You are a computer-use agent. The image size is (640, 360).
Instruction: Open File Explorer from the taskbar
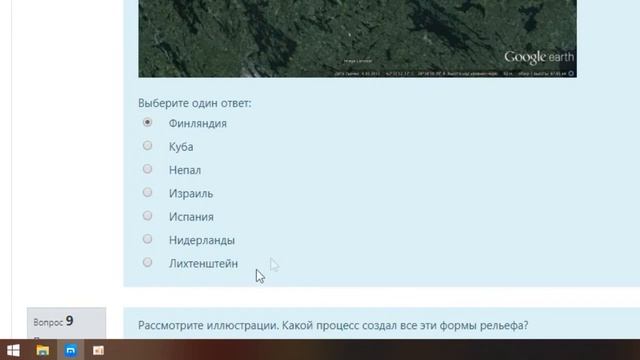42,350
